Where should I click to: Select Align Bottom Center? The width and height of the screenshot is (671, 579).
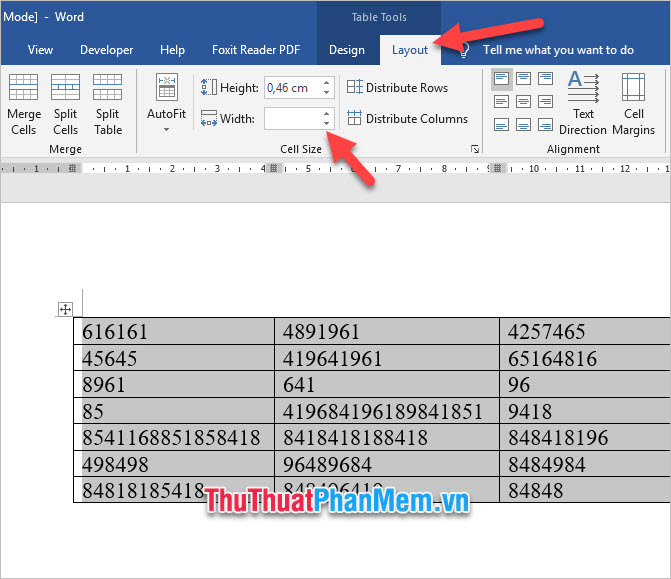[x=523, y=125]
